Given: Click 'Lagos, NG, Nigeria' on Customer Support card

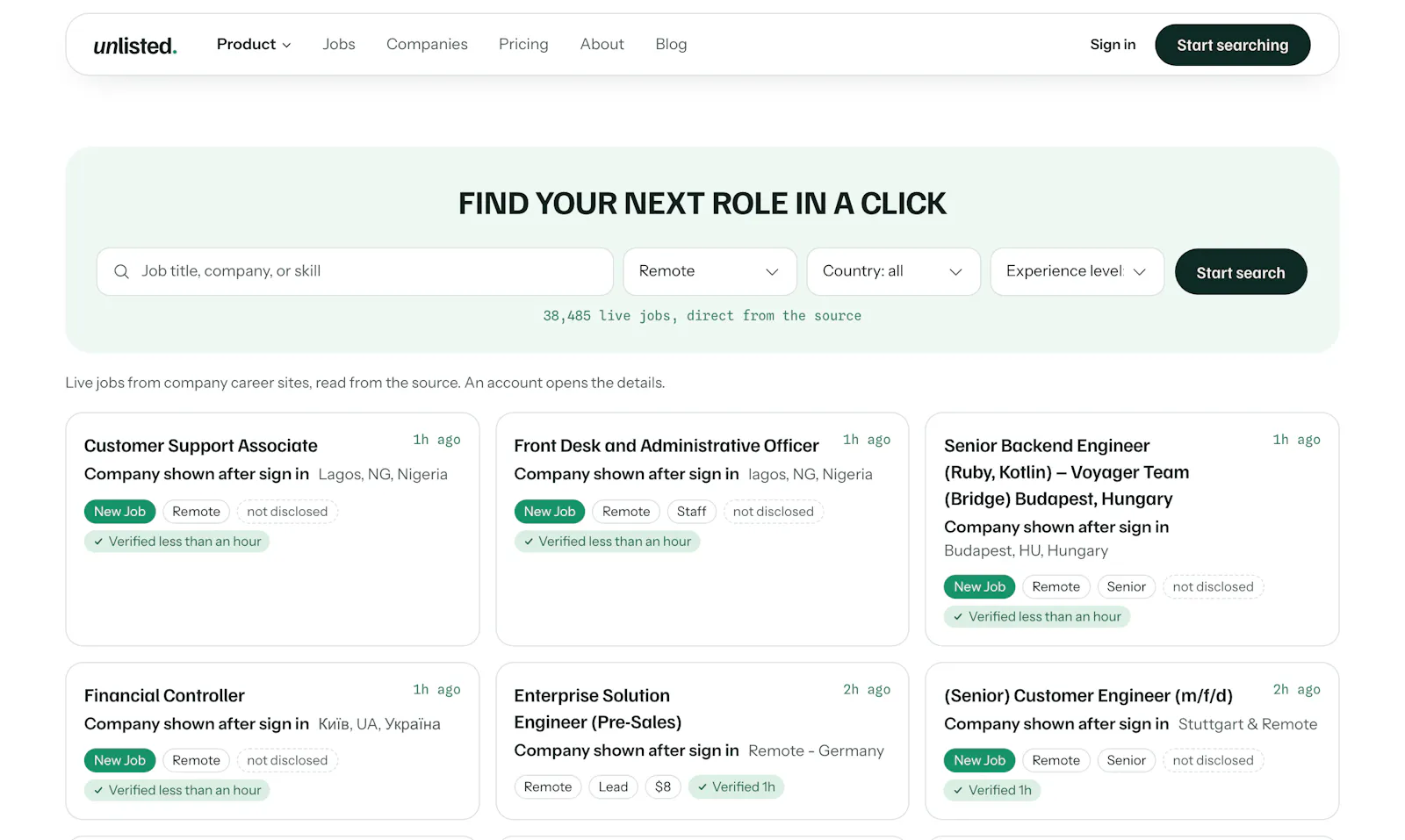Looking at the screenshot, I should [383, 475].
